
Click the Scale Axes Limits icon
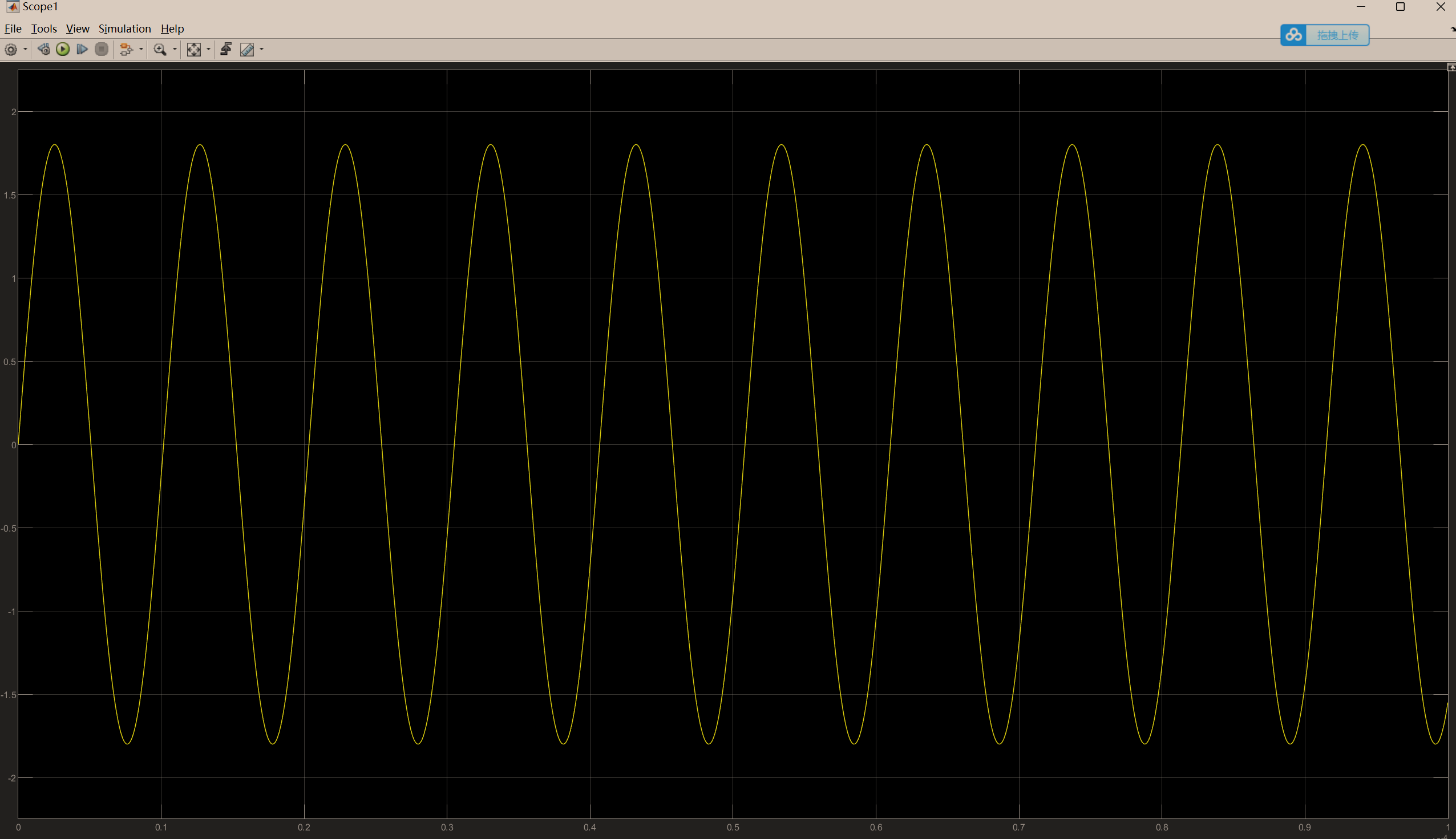(193, 50)
